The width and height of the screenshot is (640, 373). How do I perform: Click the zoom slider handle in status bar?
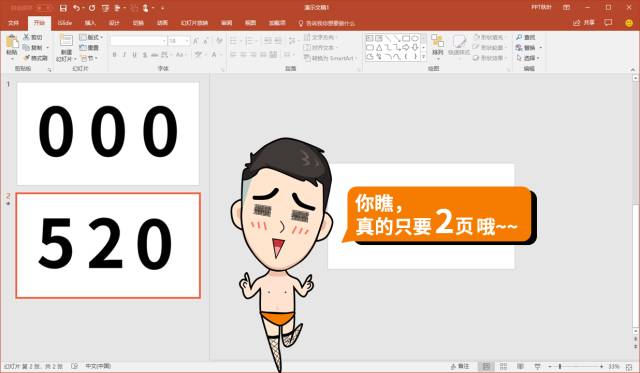(x=560, y=366)
